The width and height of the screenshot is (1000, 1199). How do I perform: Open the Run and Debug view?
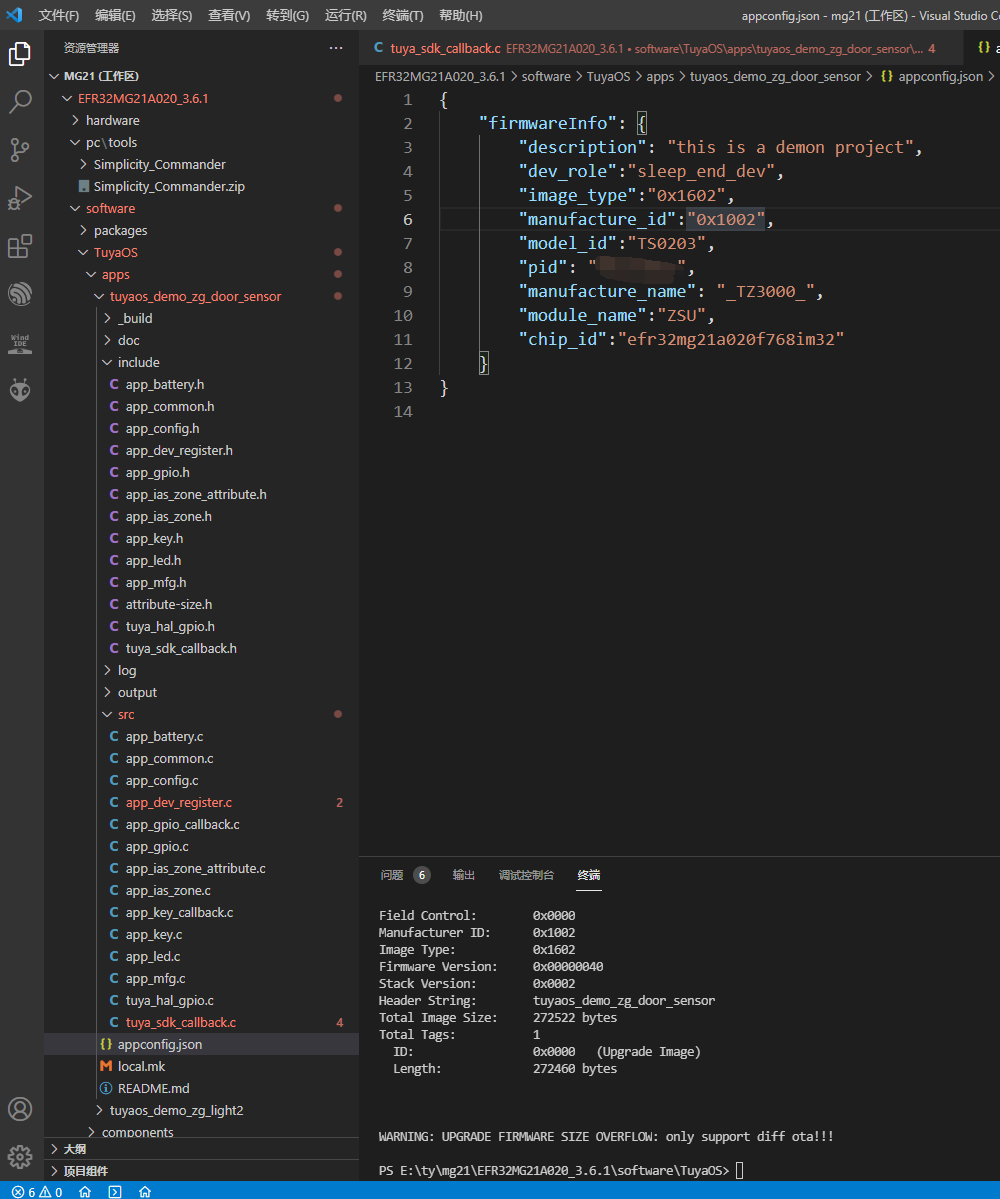coord(20,198)
